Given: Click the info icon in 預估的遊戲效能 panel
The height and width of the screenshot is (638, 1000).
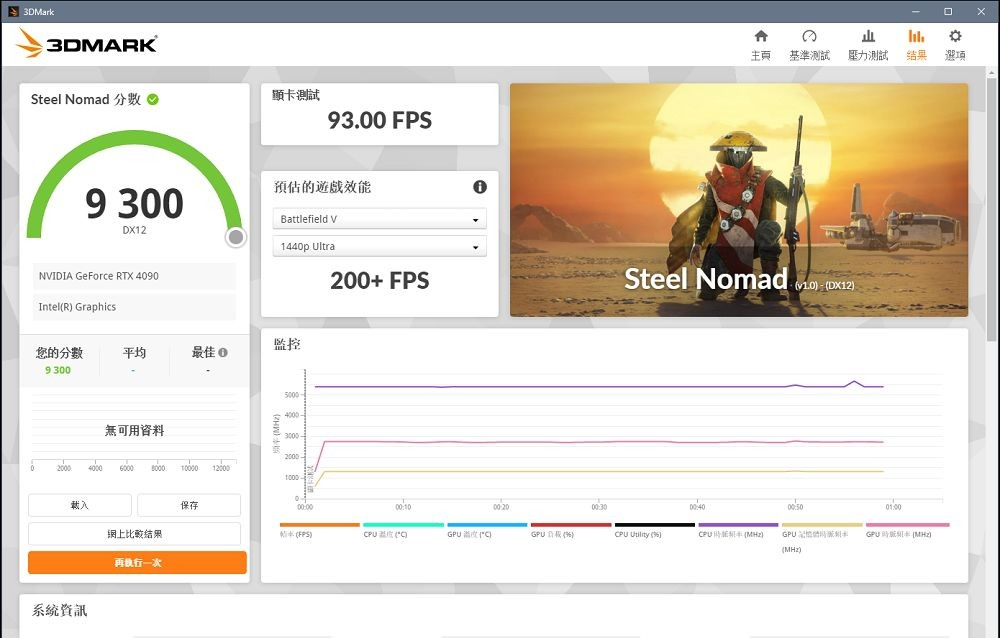Looking at the screenshot, I should click(x=480, y=187).
